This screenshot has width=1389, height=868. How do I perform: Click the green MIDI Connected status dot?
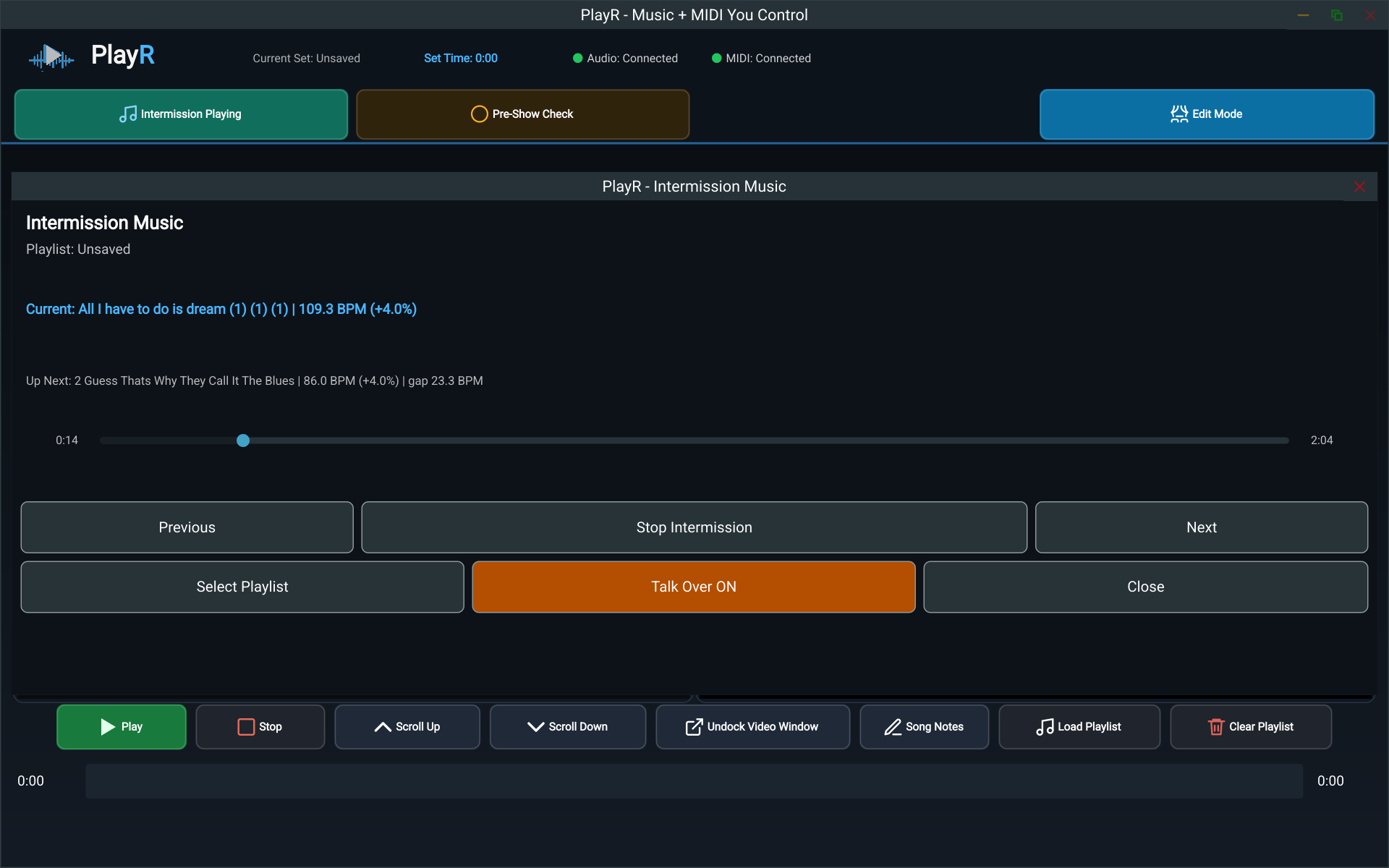[716, 59]
